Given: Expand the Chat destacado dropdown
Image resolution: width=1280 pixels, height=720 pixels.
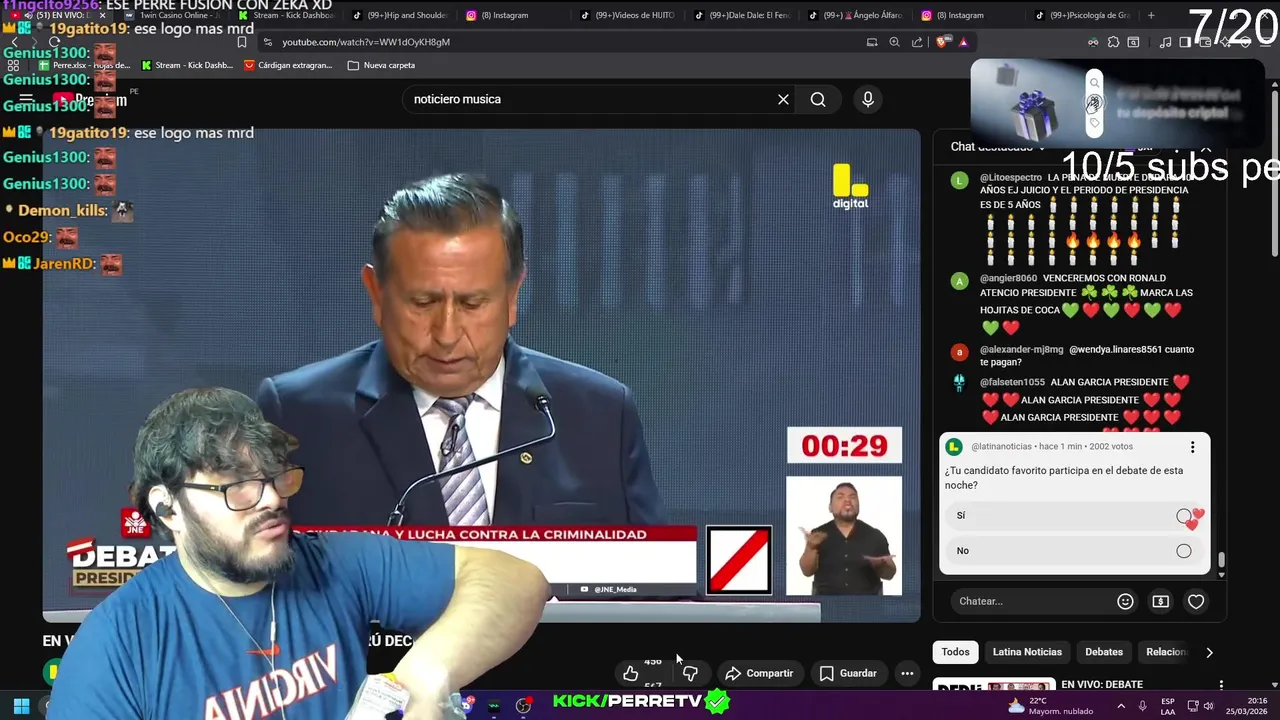Looking at the screenshot, I should point(1000,147).
